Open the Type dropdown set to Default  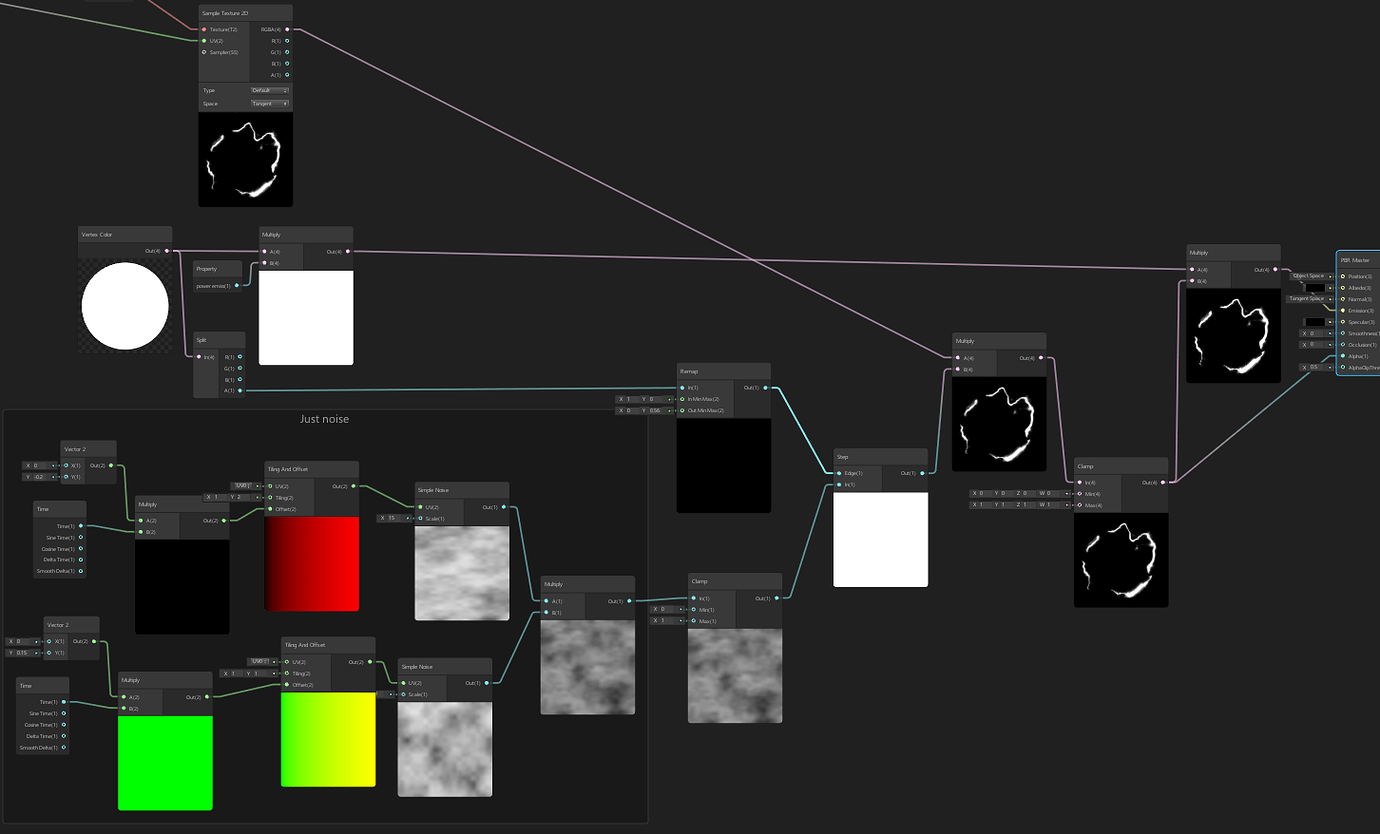coord(270,90)
